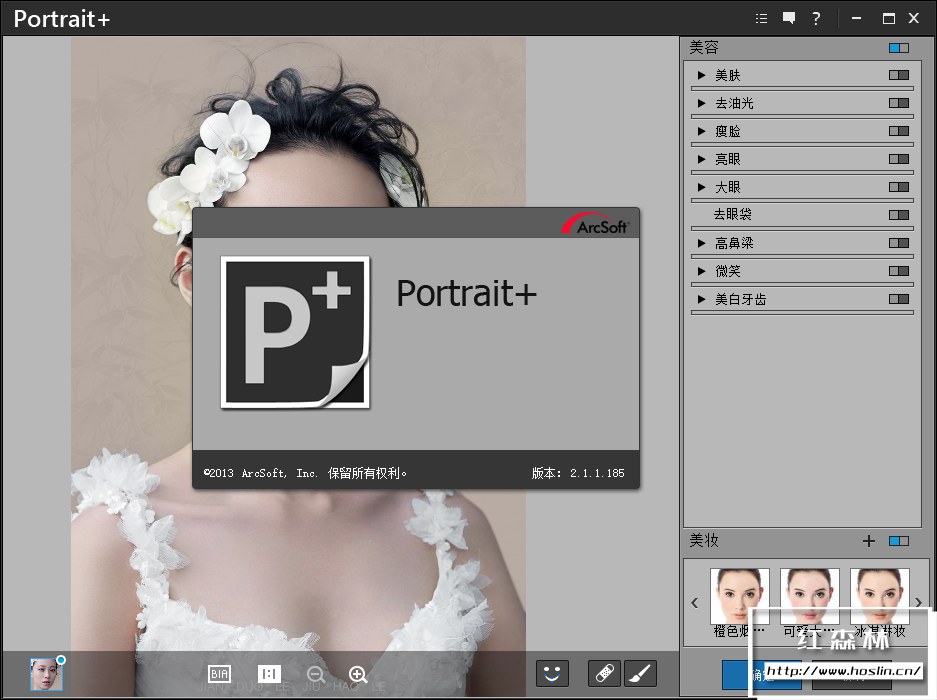Click the ArcSoft logo in the about dialog

[595, 224]
